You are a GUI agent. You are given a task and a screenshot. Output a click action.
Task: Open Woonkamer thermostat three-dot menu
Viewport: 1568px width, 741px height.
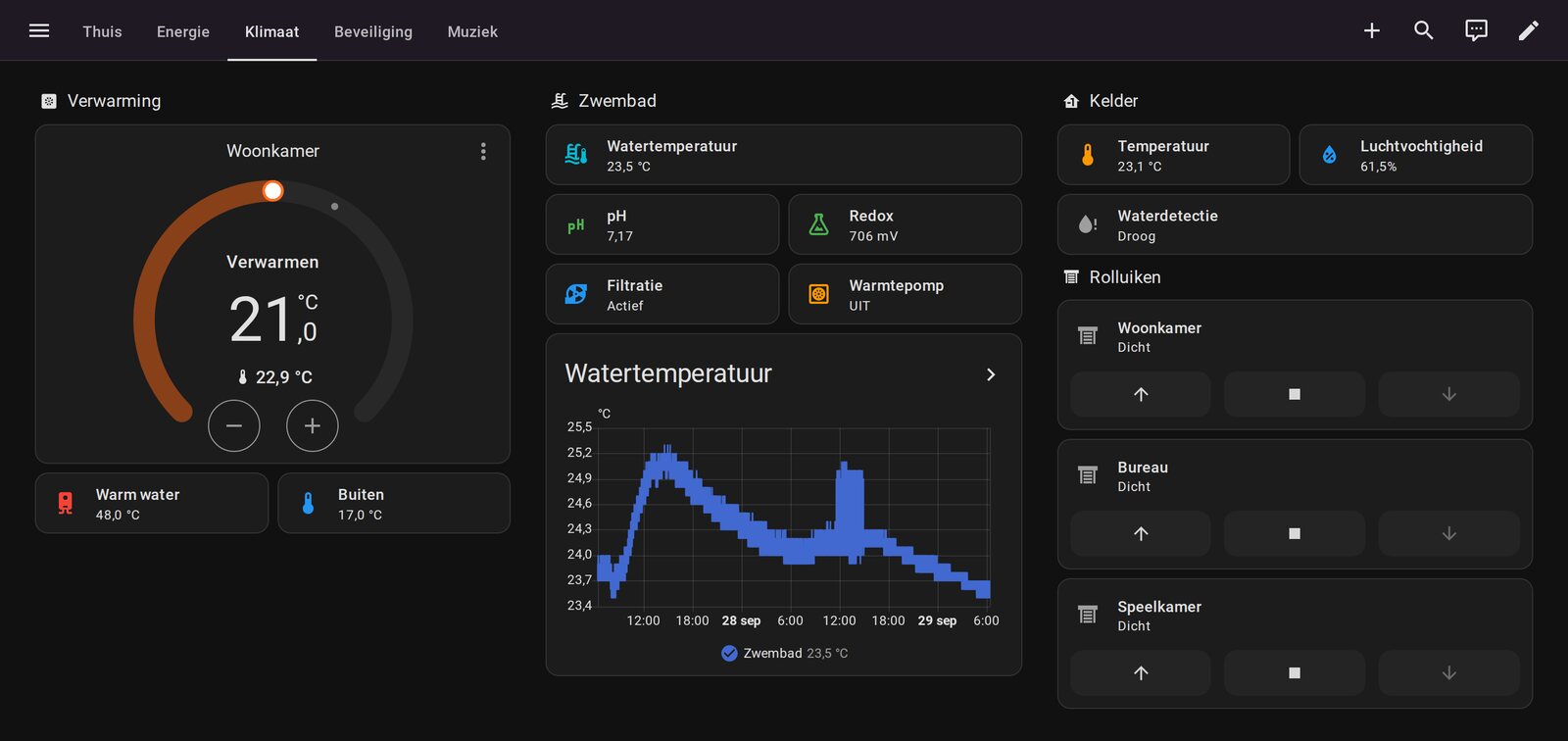(483, 151)
